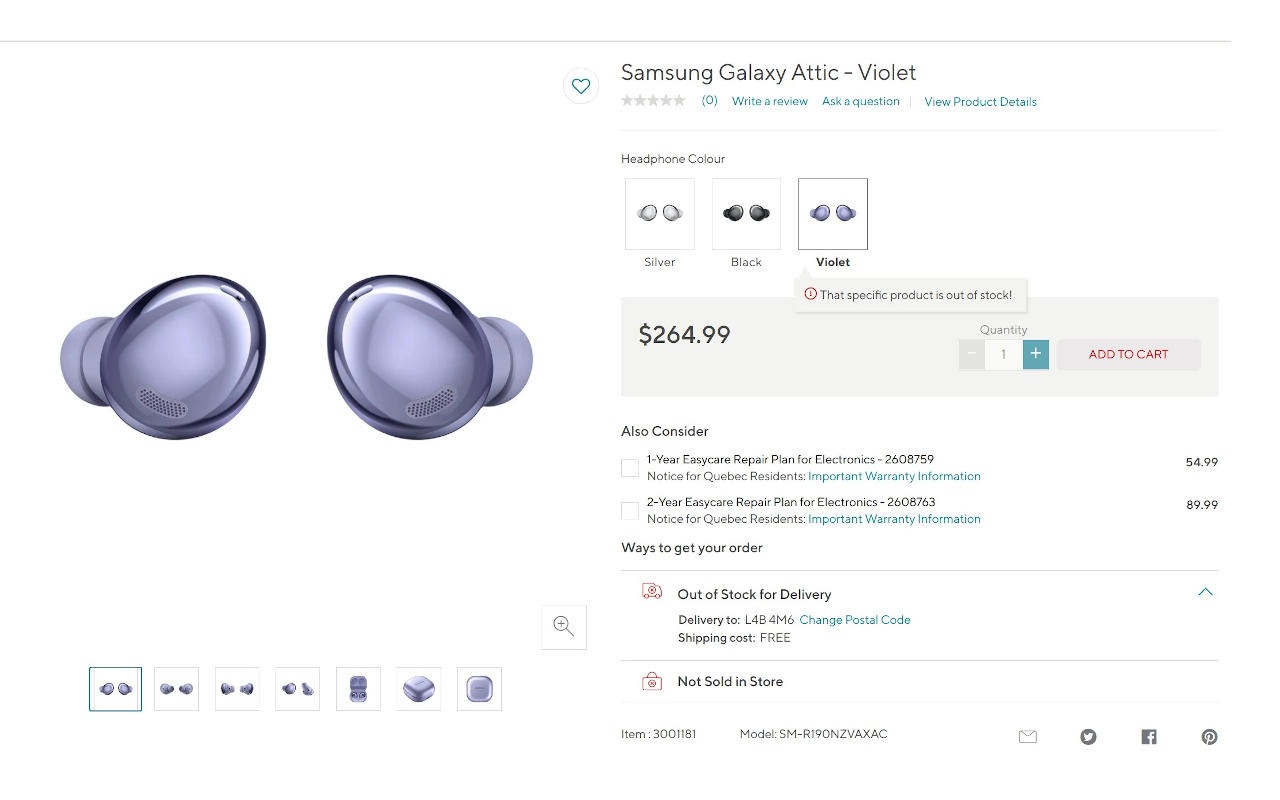This screenshot has height=800, width=1280.
Task: Collapse the Out of Stock for Delivery section
Action: (1205, 592)
